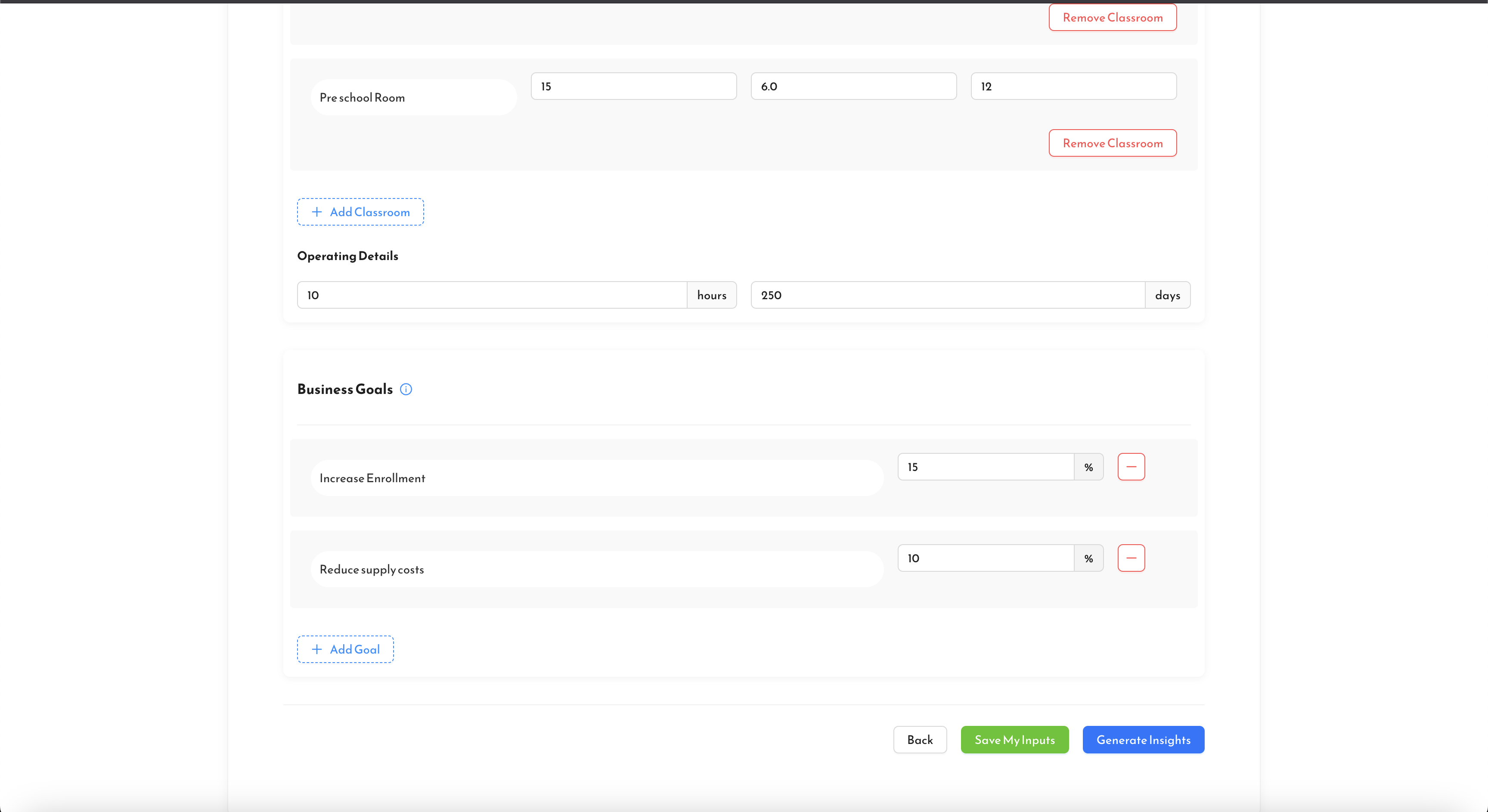The width and height of the screenshot is (1488, 812).
Task: Remove the Pre school Room classroom
Action: [1112, 143]
